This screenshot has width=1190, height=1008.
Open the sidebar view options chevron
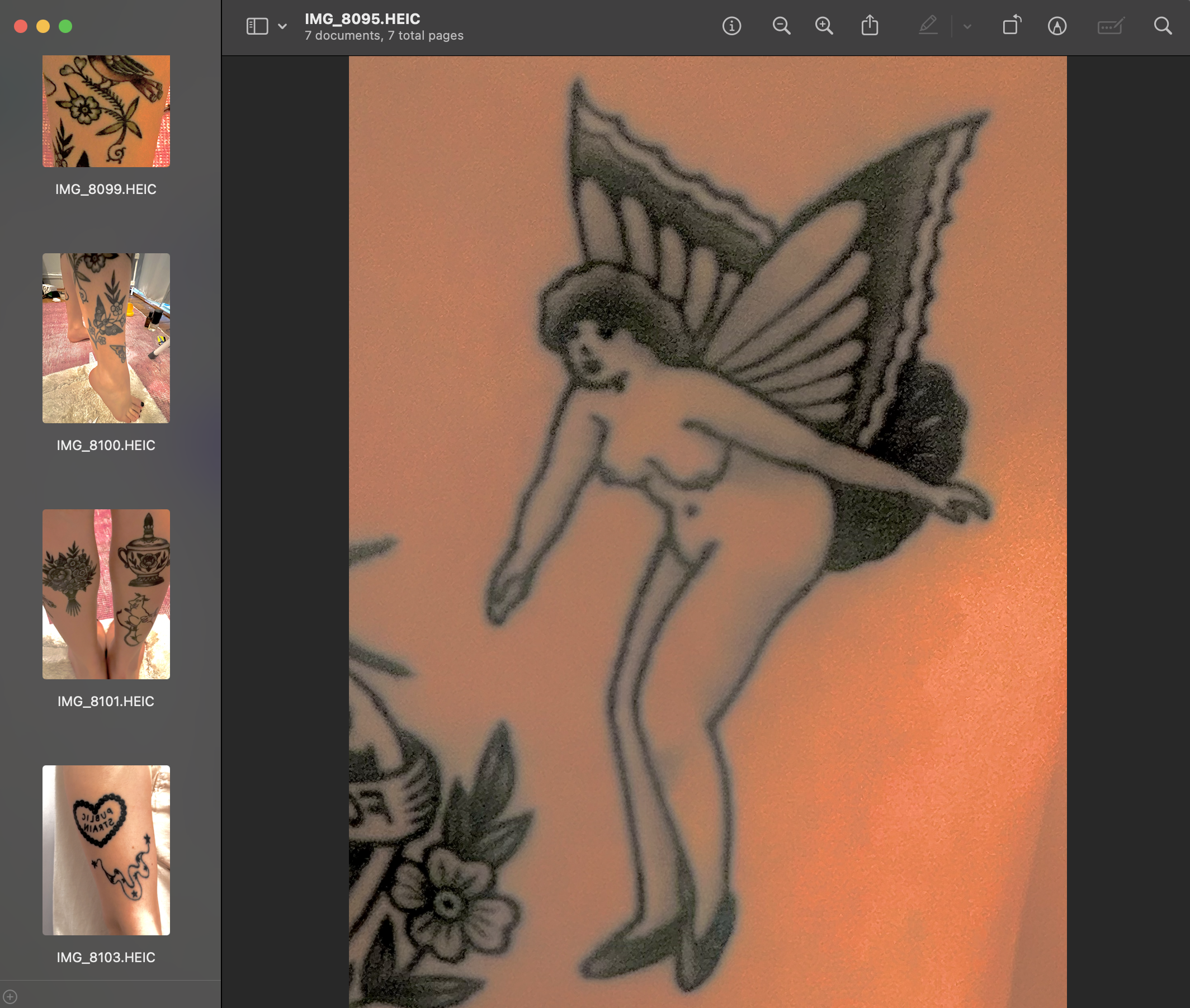[x=282, y=26]
